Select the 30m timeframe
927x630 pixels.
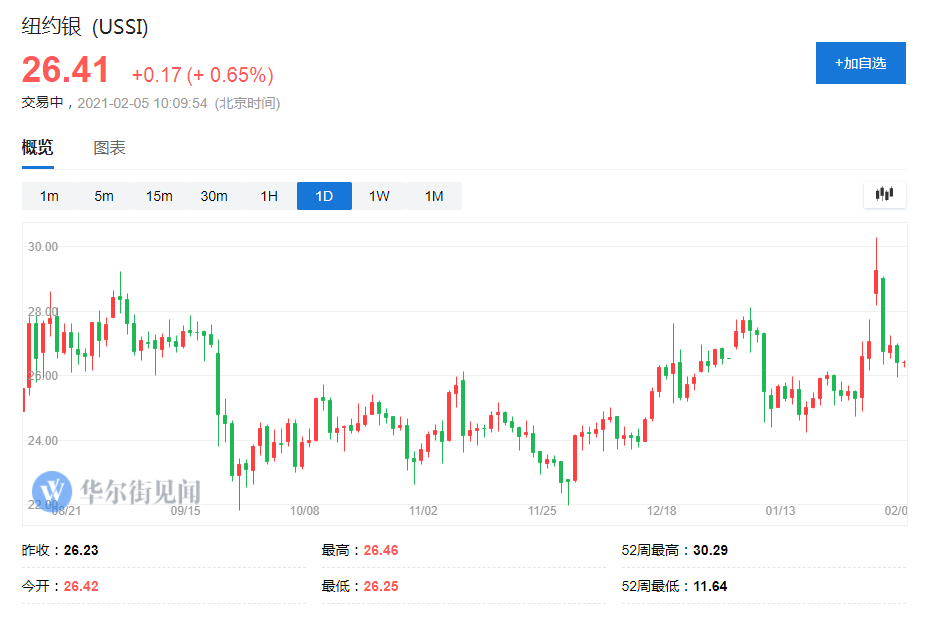tap(214, 196)
